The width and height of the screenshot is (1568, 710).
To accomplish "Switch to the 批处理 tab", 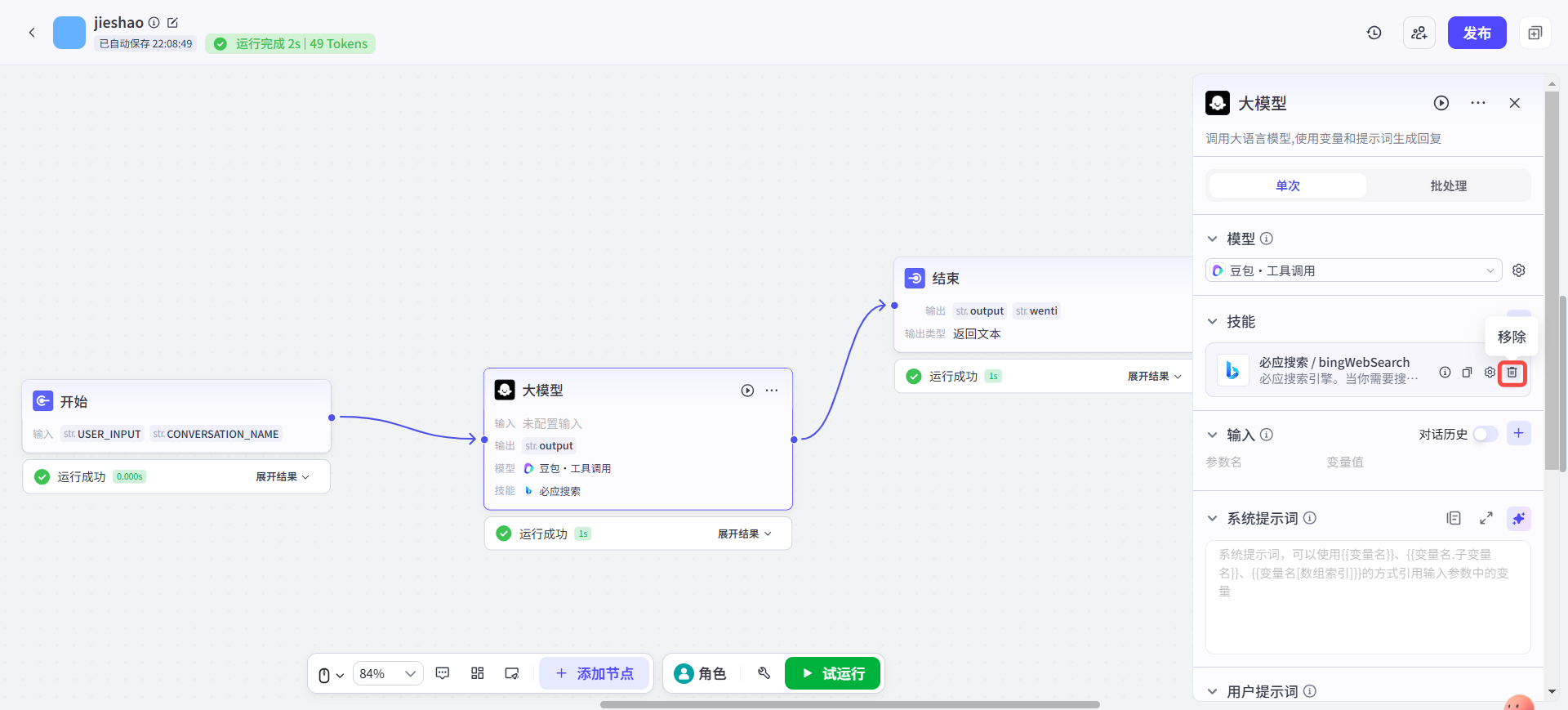I will (1448, 185).
